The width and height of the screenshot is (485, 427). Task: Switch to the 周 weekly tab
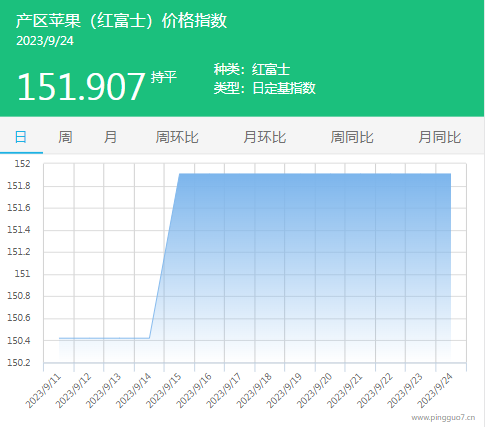pos(65,137)
